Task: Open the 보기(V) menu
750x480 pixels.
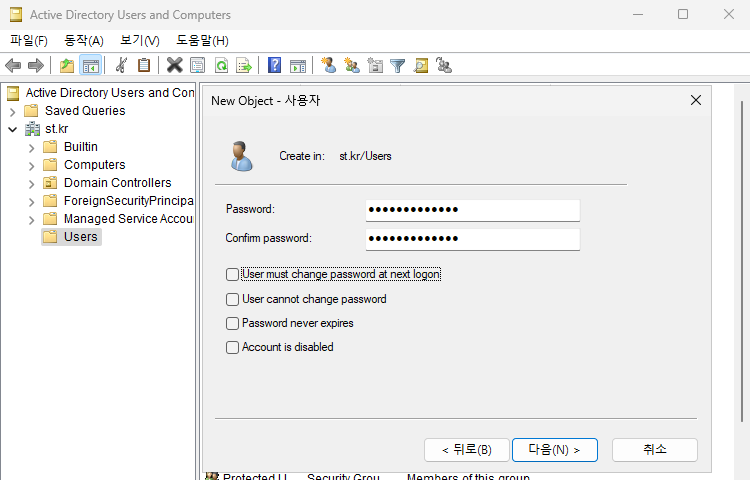Action: click(x=140, y=41)
